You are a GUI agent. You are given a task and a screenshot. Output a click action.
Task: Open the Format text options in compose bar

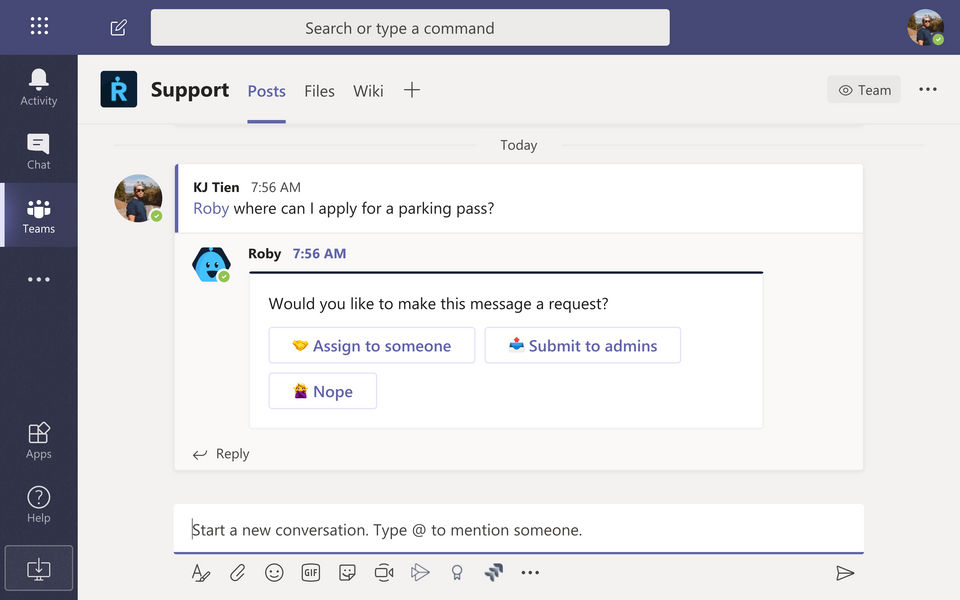(x=201, y=573)
